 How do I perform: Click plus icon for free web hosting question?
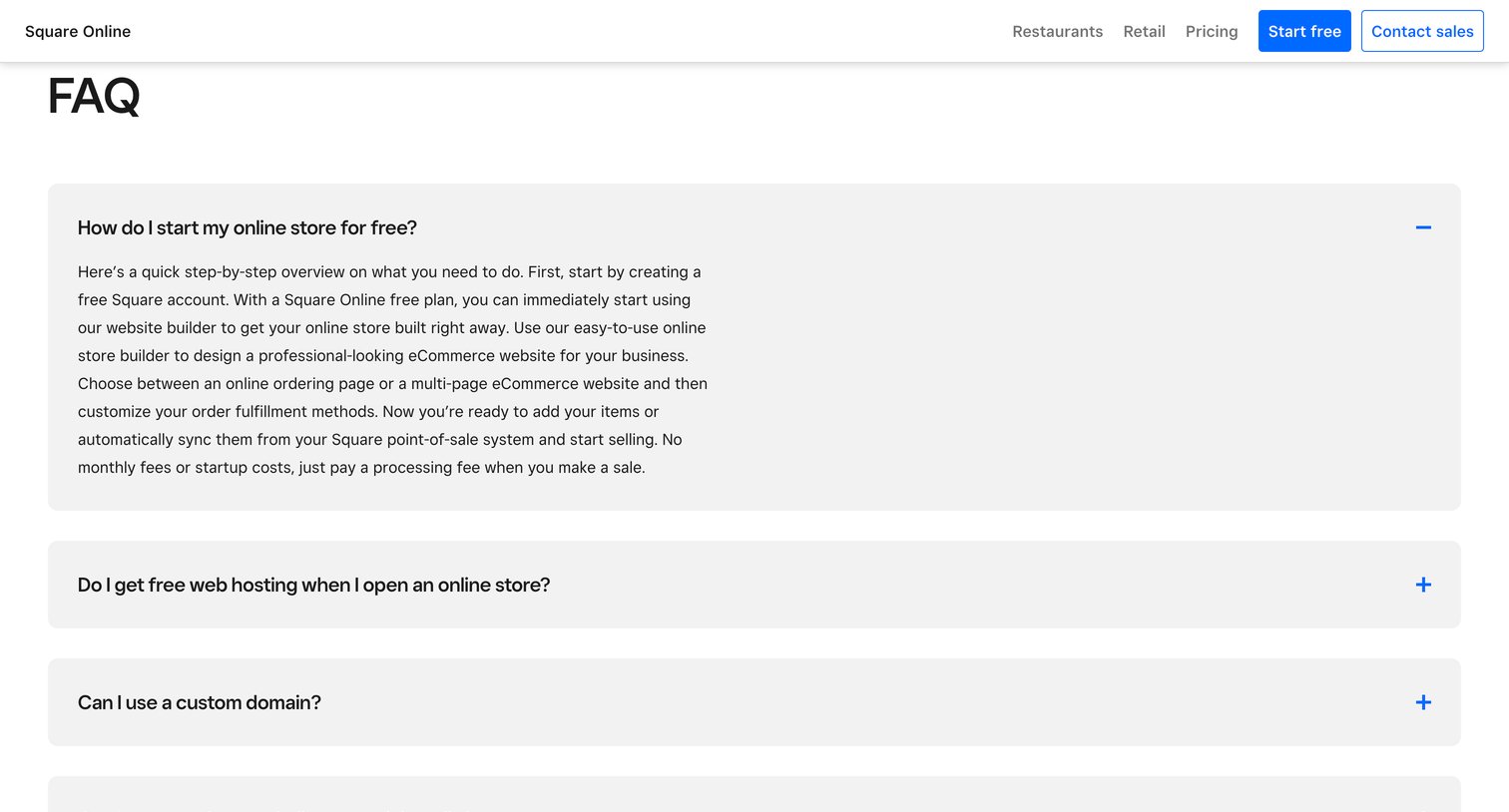click(1423, 585)
